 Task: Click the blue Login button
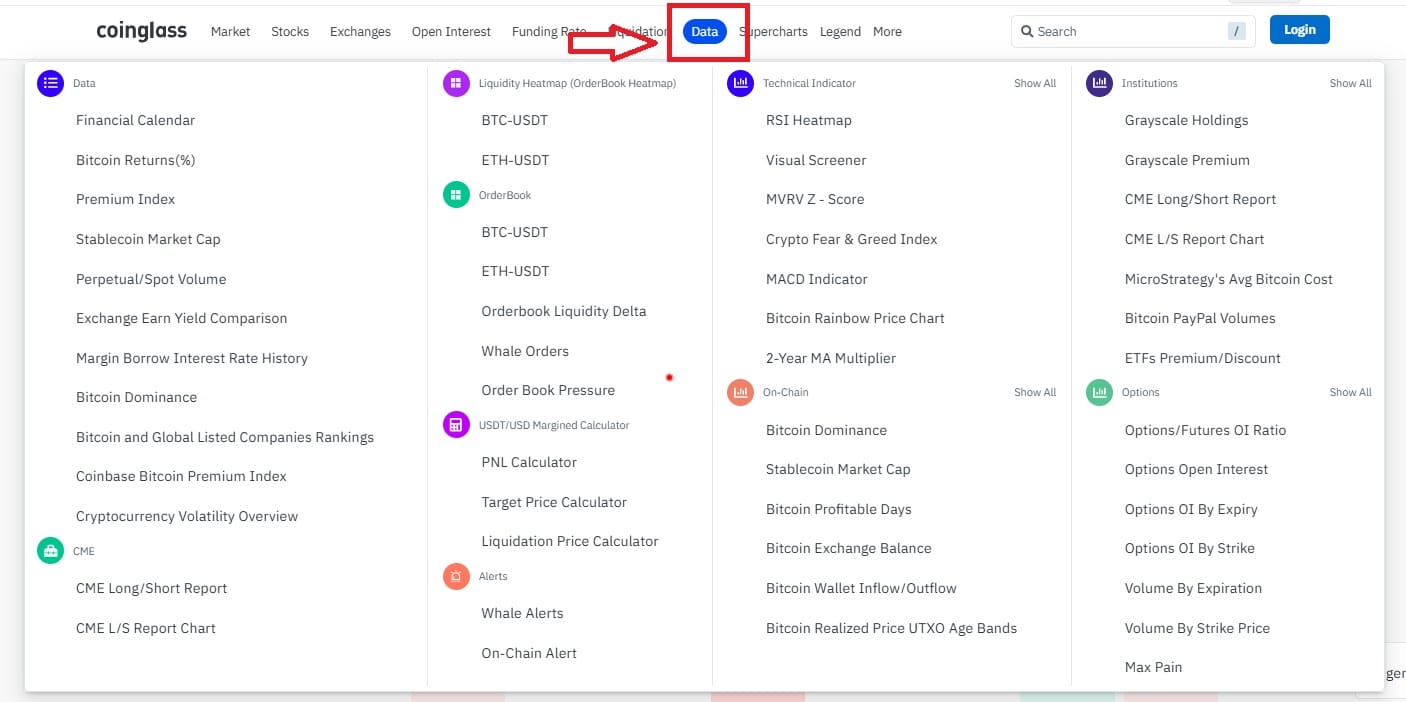click(x=1300, y=30)
